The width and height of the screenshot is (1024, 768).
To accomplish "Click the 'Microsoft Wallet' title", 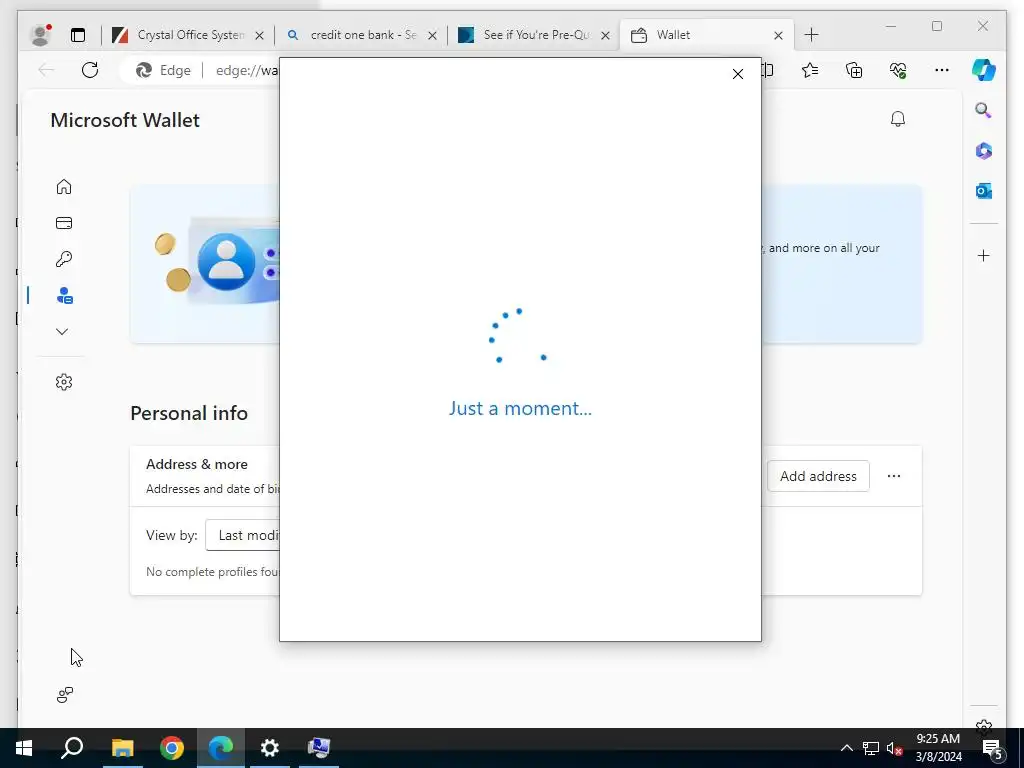I will (x=125, y=120).
